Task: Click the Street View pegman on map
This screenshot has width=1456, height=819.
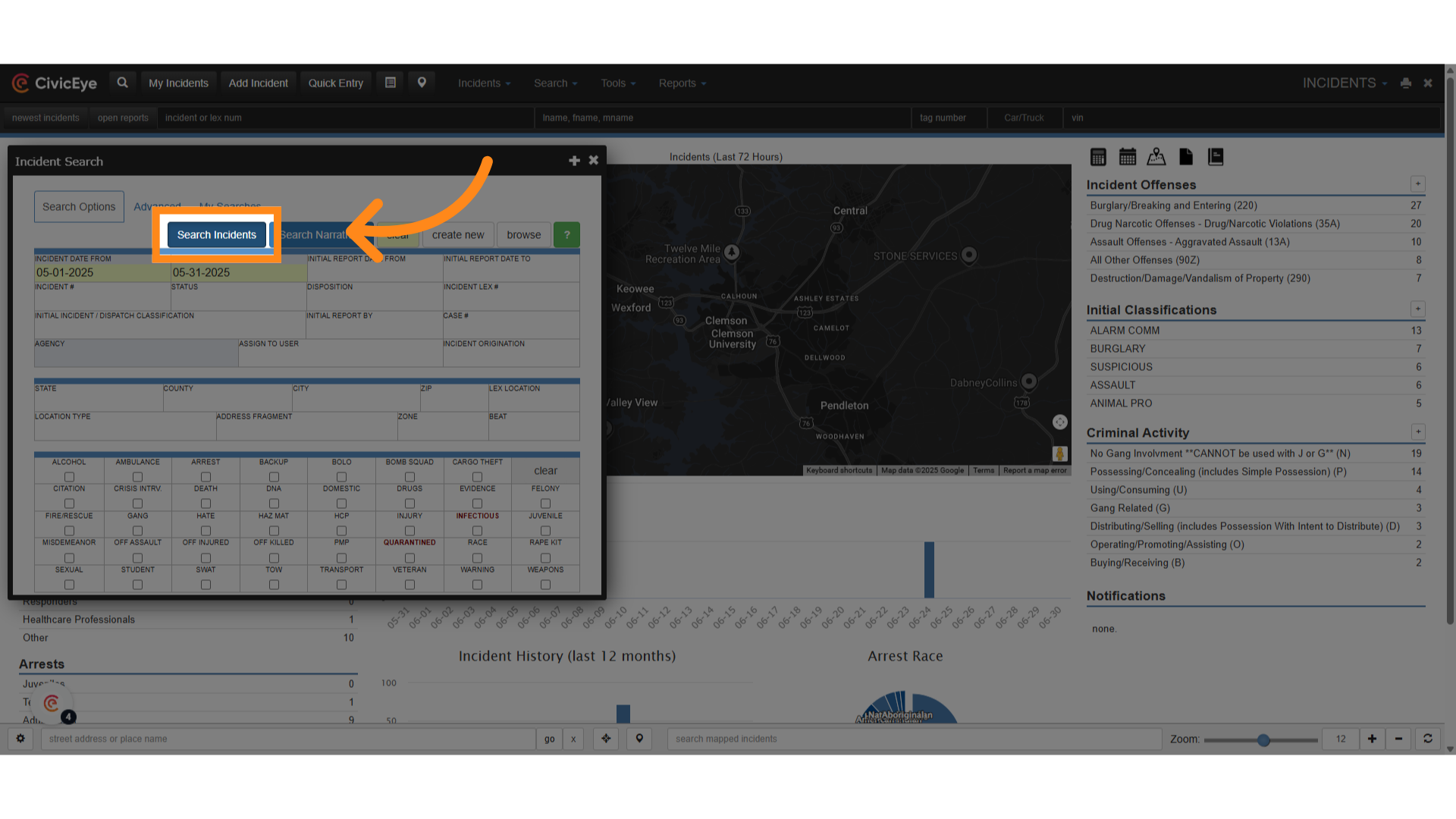Action: tap(1059, 453)
